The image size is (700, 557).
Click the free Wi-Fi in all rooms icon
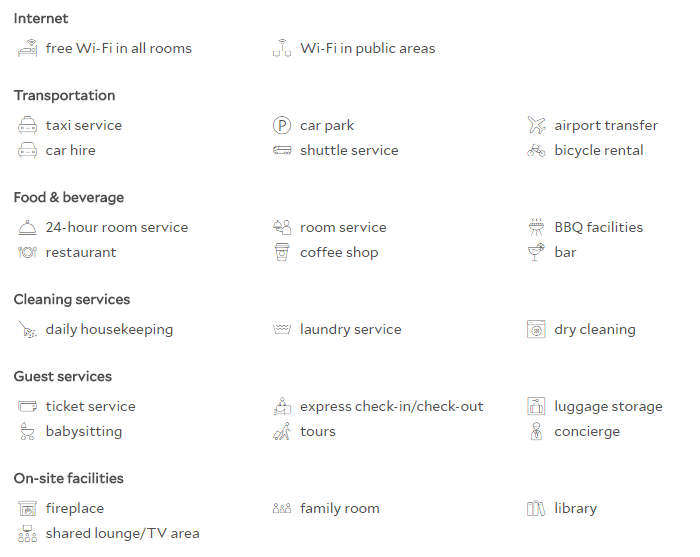27,48
